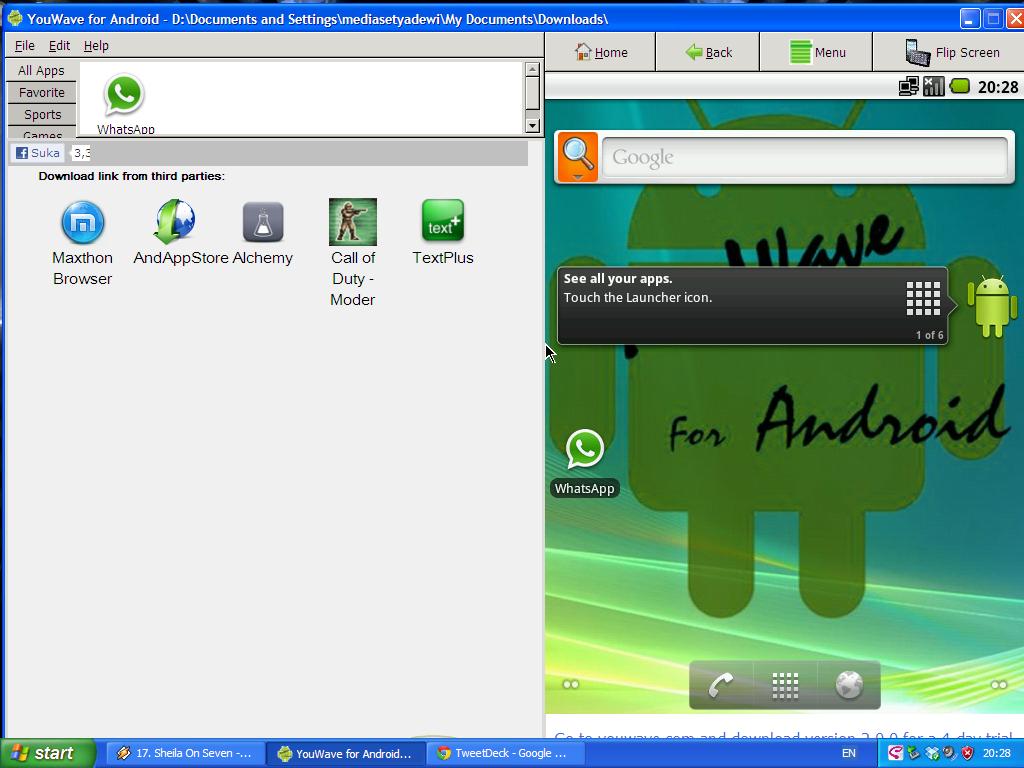Image resolution: width=1024 pixels, height=768 pixels.
Task: Tap Android battery status icon
Action: click(x=959, y=86)
